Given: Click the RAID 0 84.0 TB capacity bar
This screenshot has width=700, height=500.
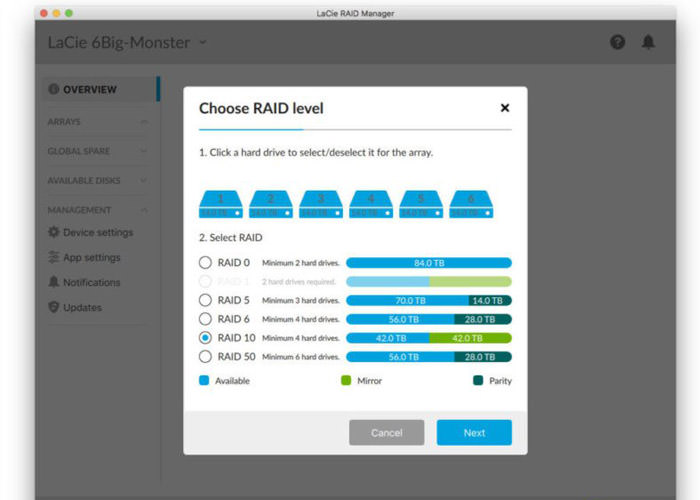Looking at the screenshot, I should click(x=429, y=263).
